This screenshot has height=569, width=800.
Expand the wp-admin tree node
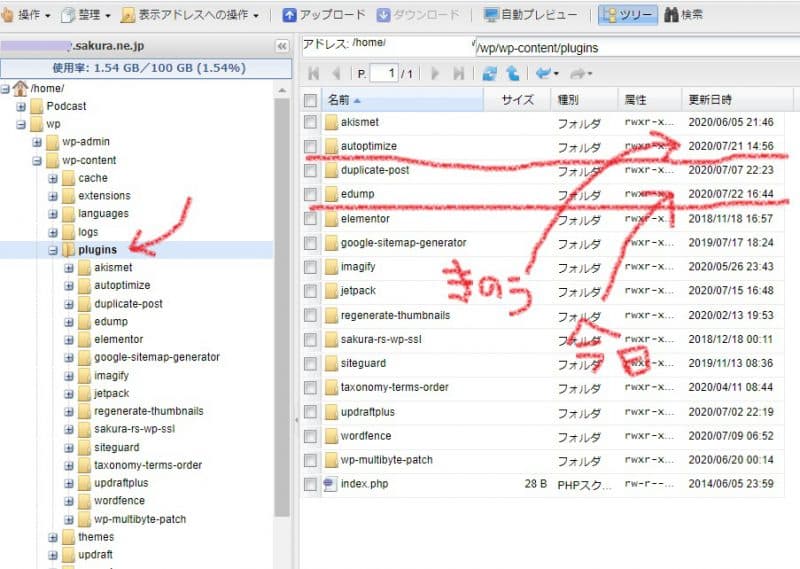pyautogui.click(x=38, y=142)
